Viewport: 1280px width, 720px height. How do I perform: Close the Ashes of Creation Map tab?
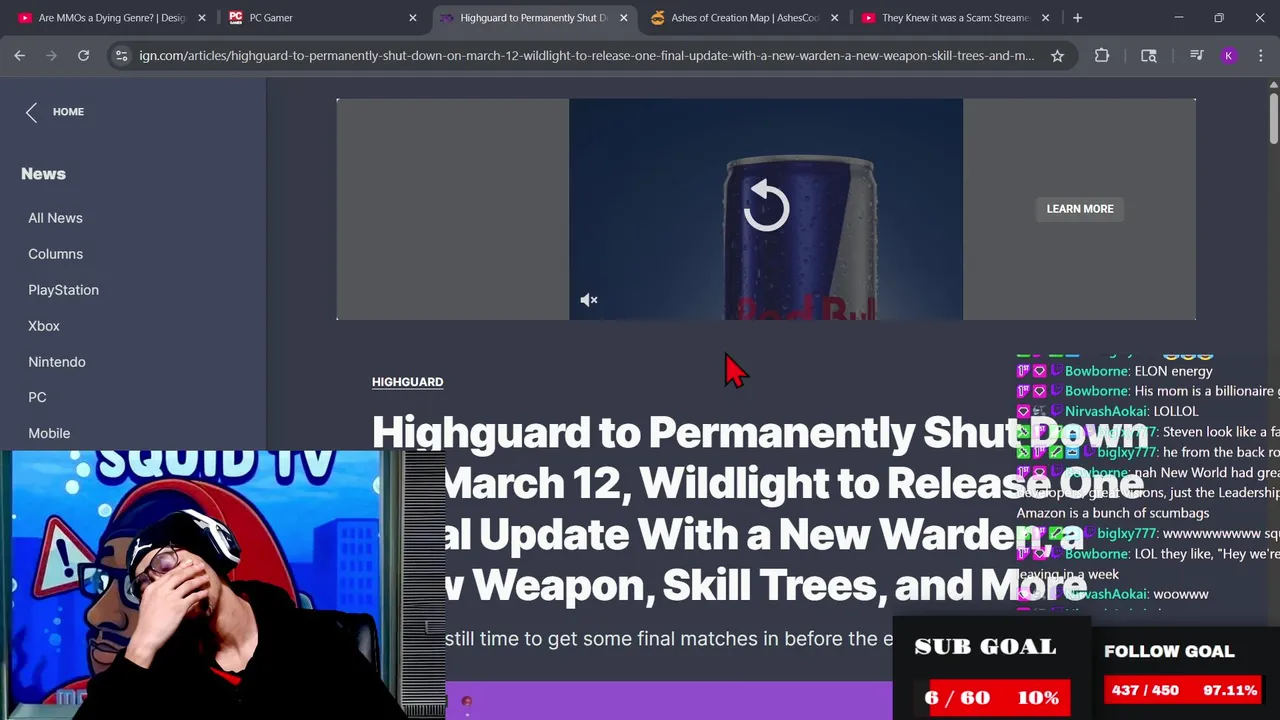[834, 18]
